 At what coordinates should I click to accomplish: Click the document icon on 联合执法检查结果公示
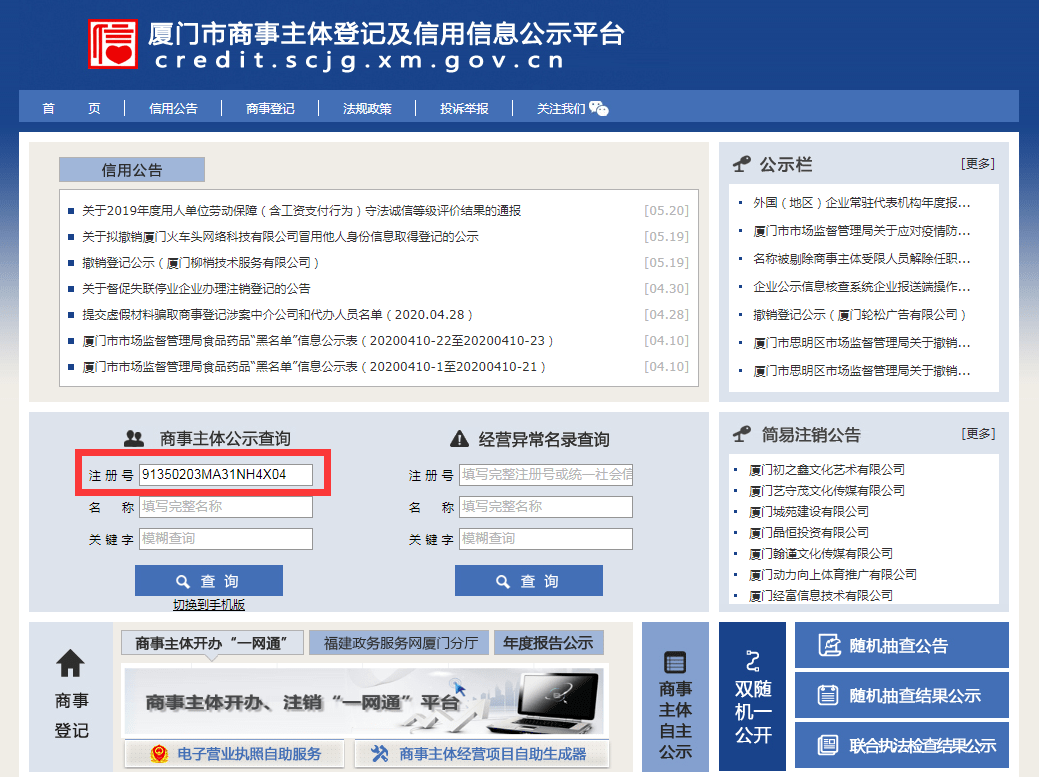(827, 745)
